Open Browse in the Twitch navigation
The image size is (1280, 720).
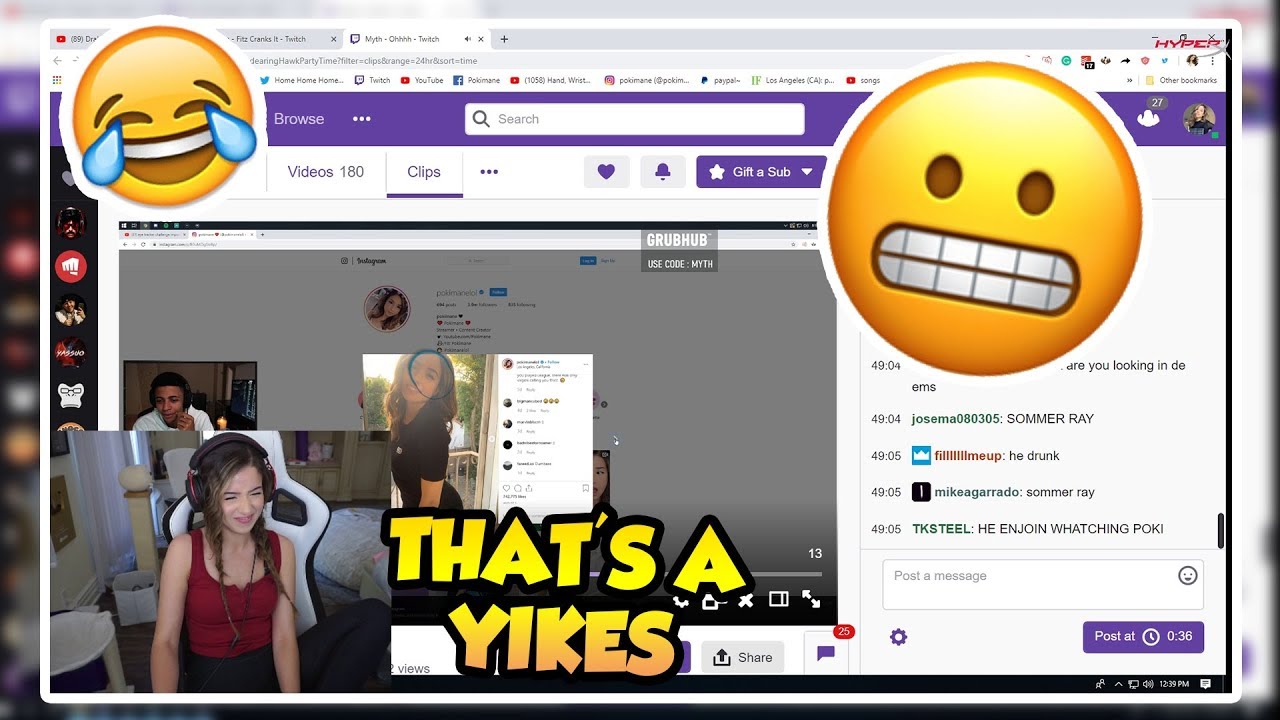pyautogui.click(x=299, y=119)
